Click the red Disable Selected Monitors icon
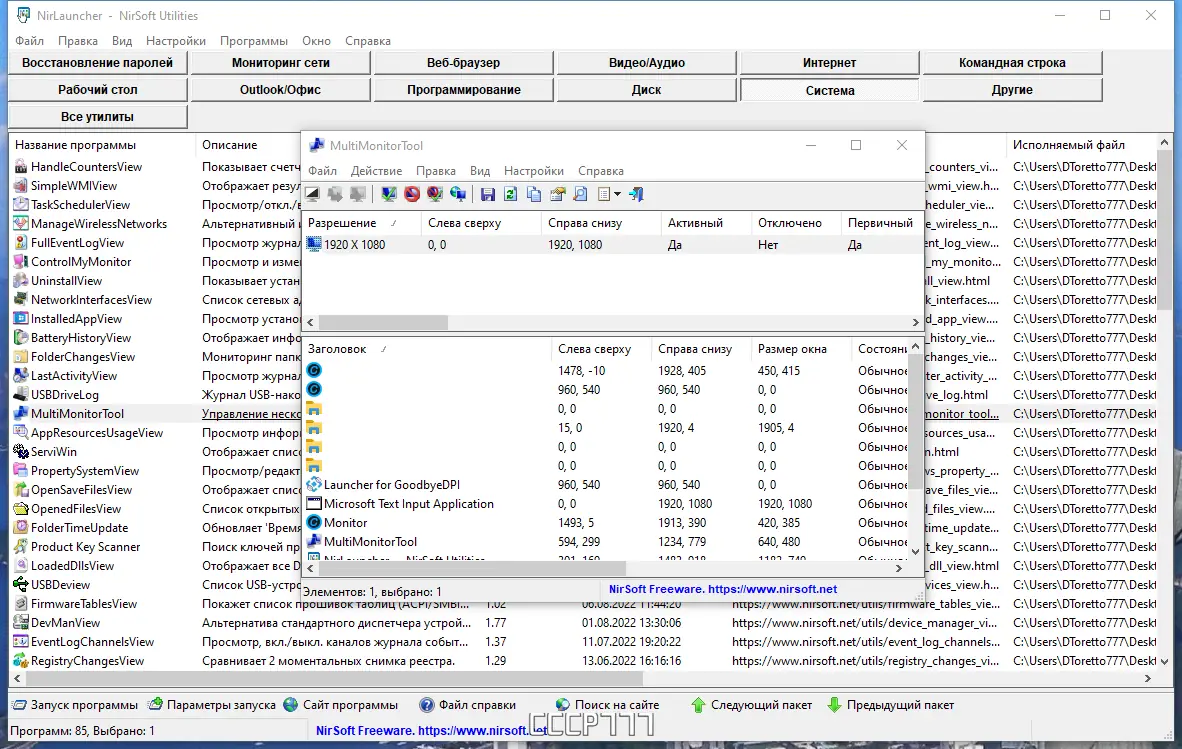This screenshot has width=1182, height=749. (412, 194)
